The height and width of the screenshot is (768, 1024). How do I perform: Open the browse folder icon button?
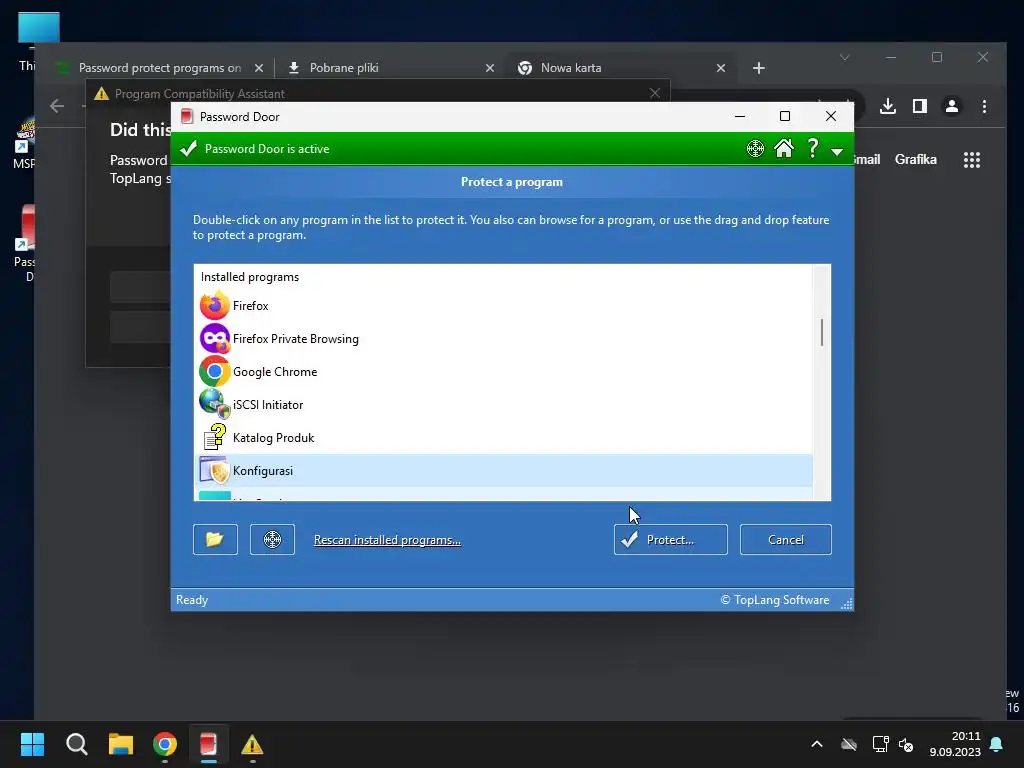[x=215, y=539]
